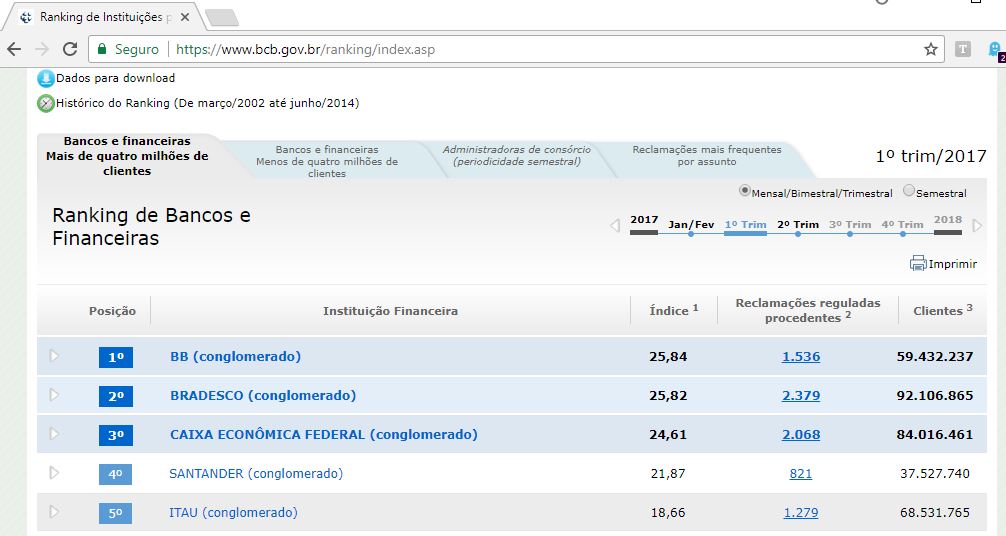Open Reclamações mais frequentes por assunto tab
The image size is (1006, 536).
point(706,156)
